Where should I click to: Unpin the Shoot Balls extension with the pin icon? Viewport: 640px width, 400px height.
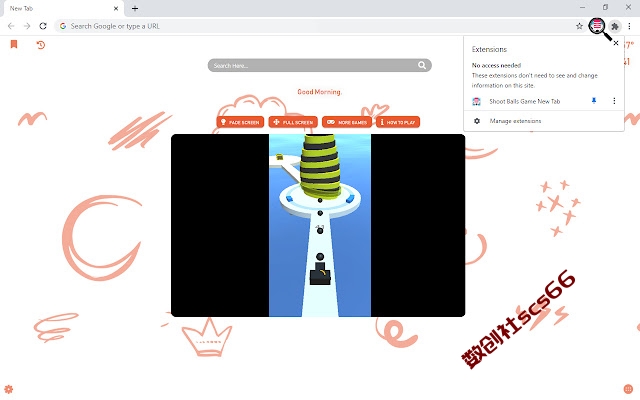tap(594, 100)
